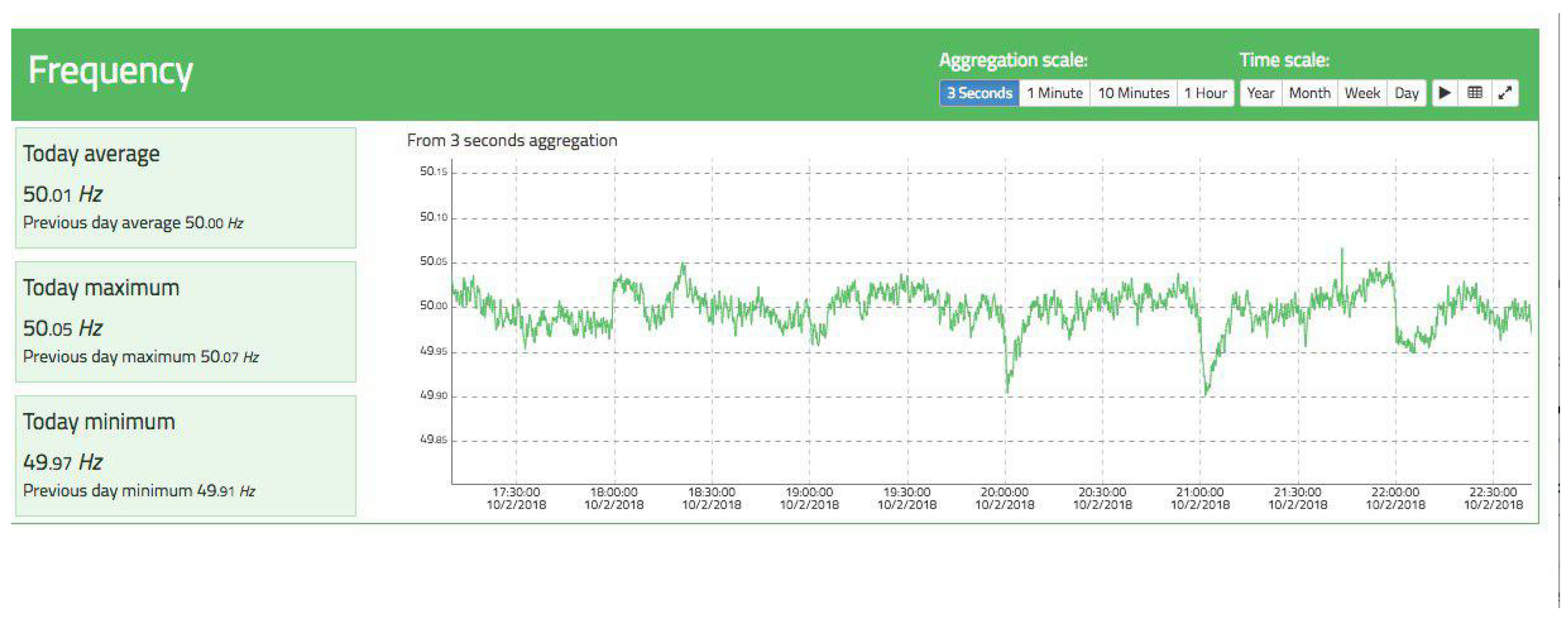Click the Frequency heading

point(110,71)
